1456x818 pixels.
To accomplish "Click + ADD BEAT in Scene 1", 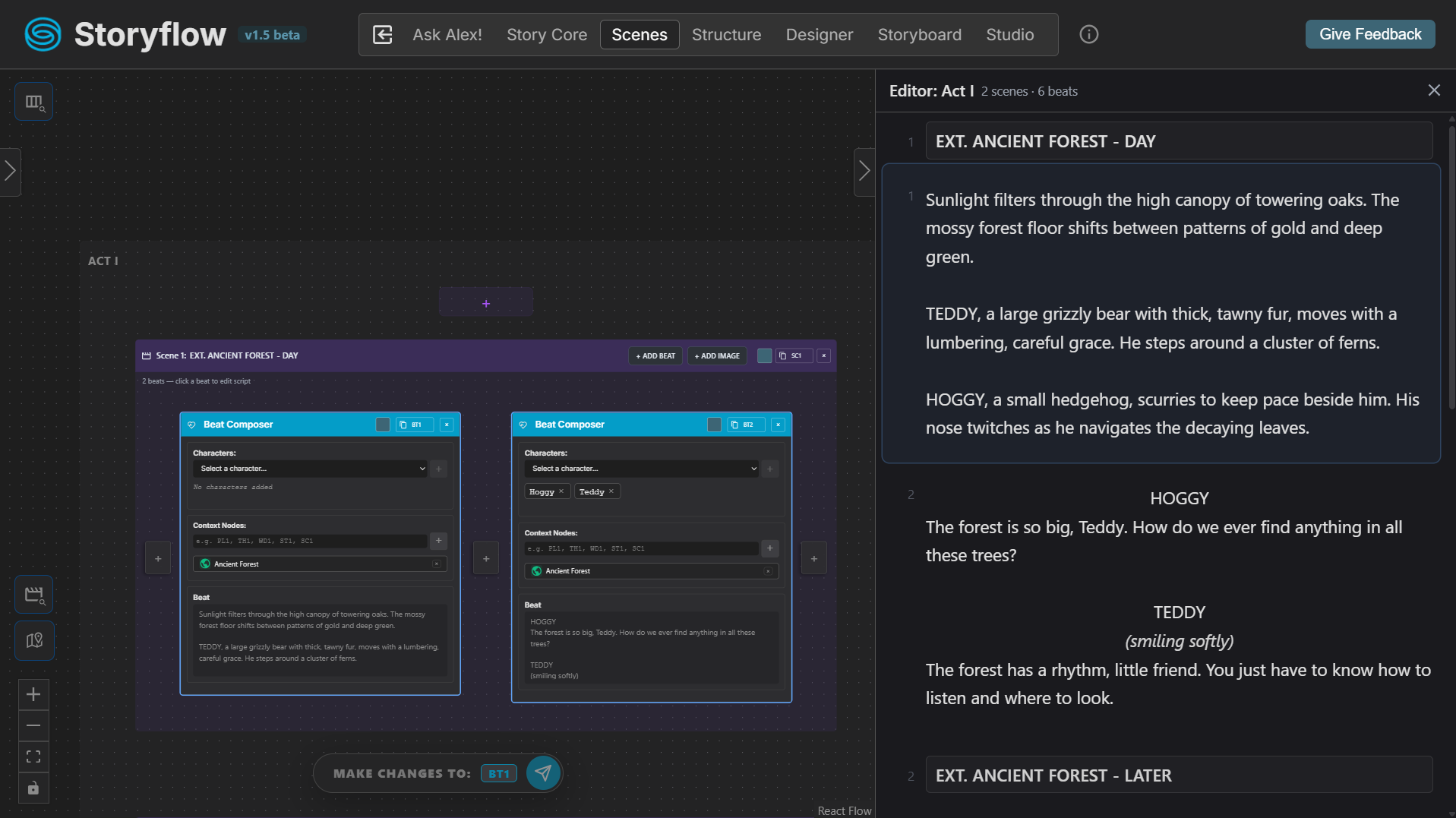I will click(x=655, y=355).
